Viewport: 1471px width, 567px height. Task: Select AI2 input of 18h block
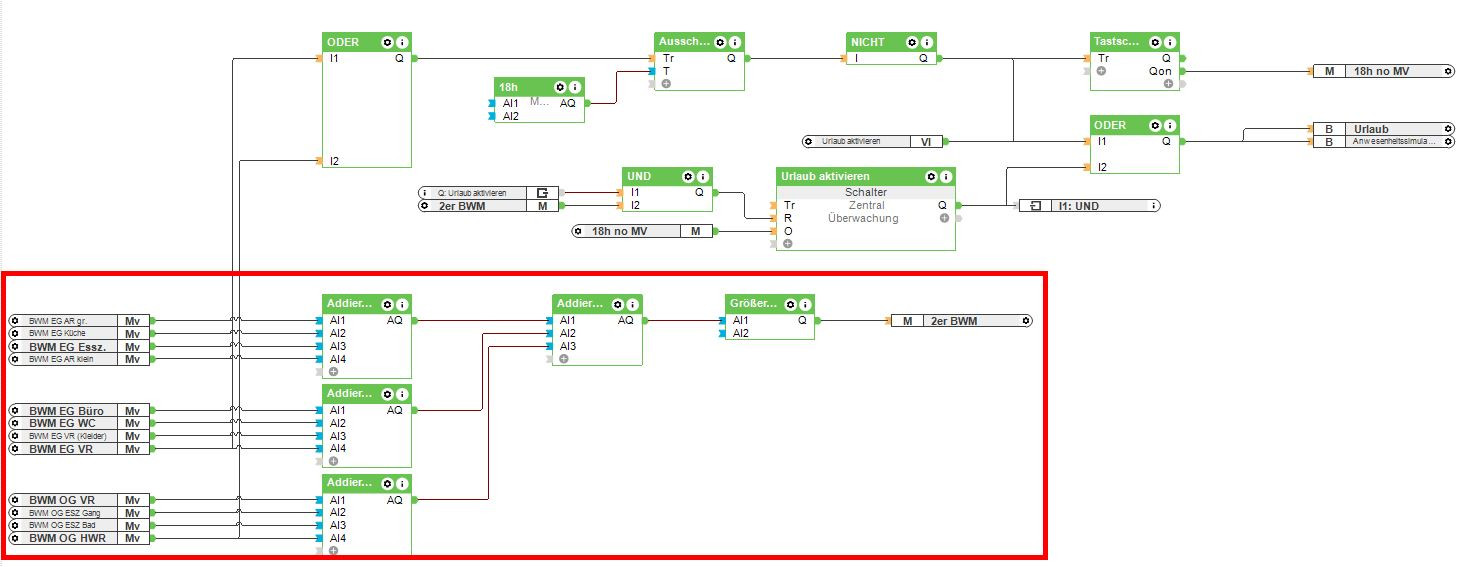510,116
